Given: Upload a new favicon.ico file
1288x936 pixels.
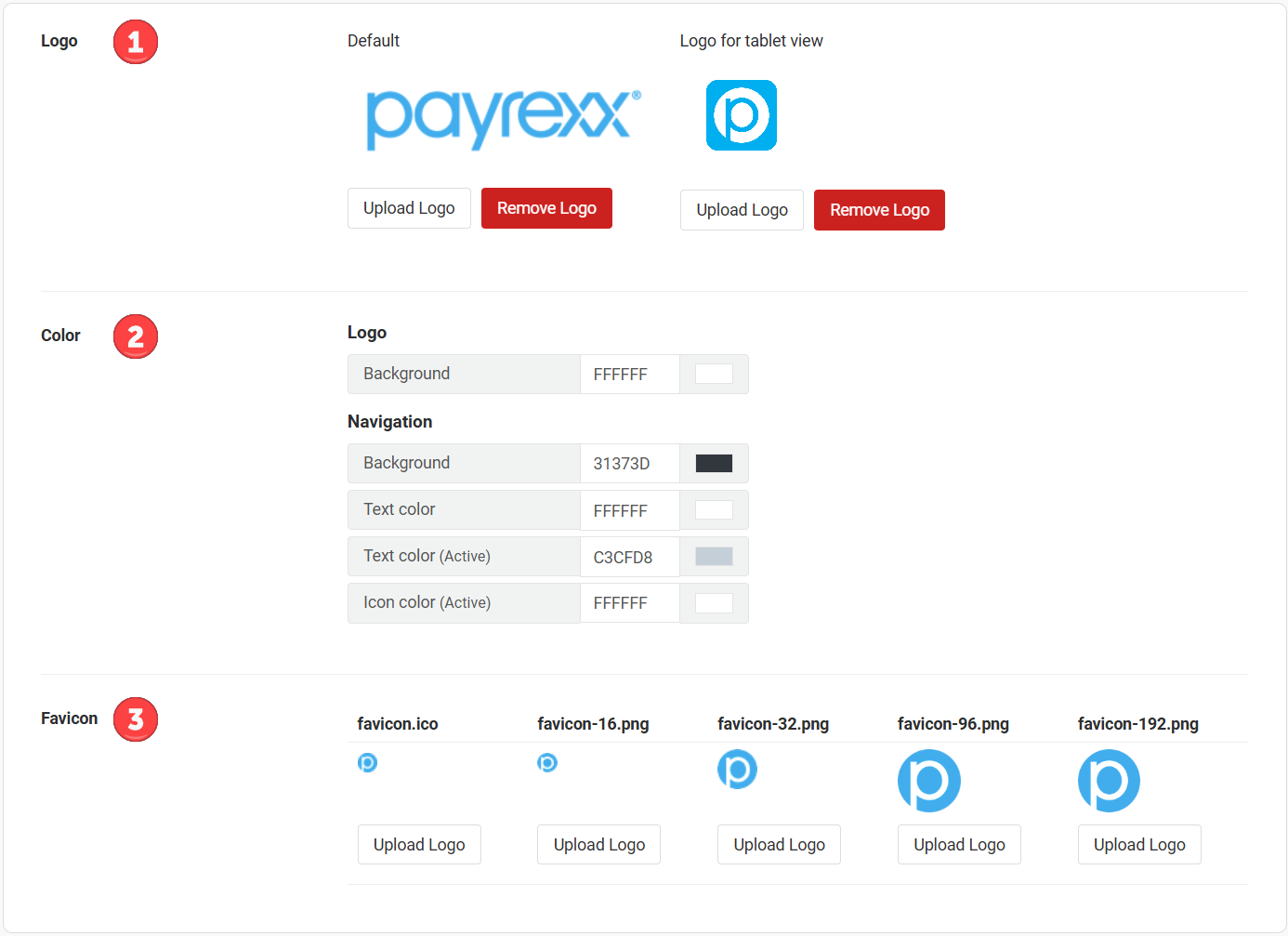Looking at the screenshot, I should (419, 844).
